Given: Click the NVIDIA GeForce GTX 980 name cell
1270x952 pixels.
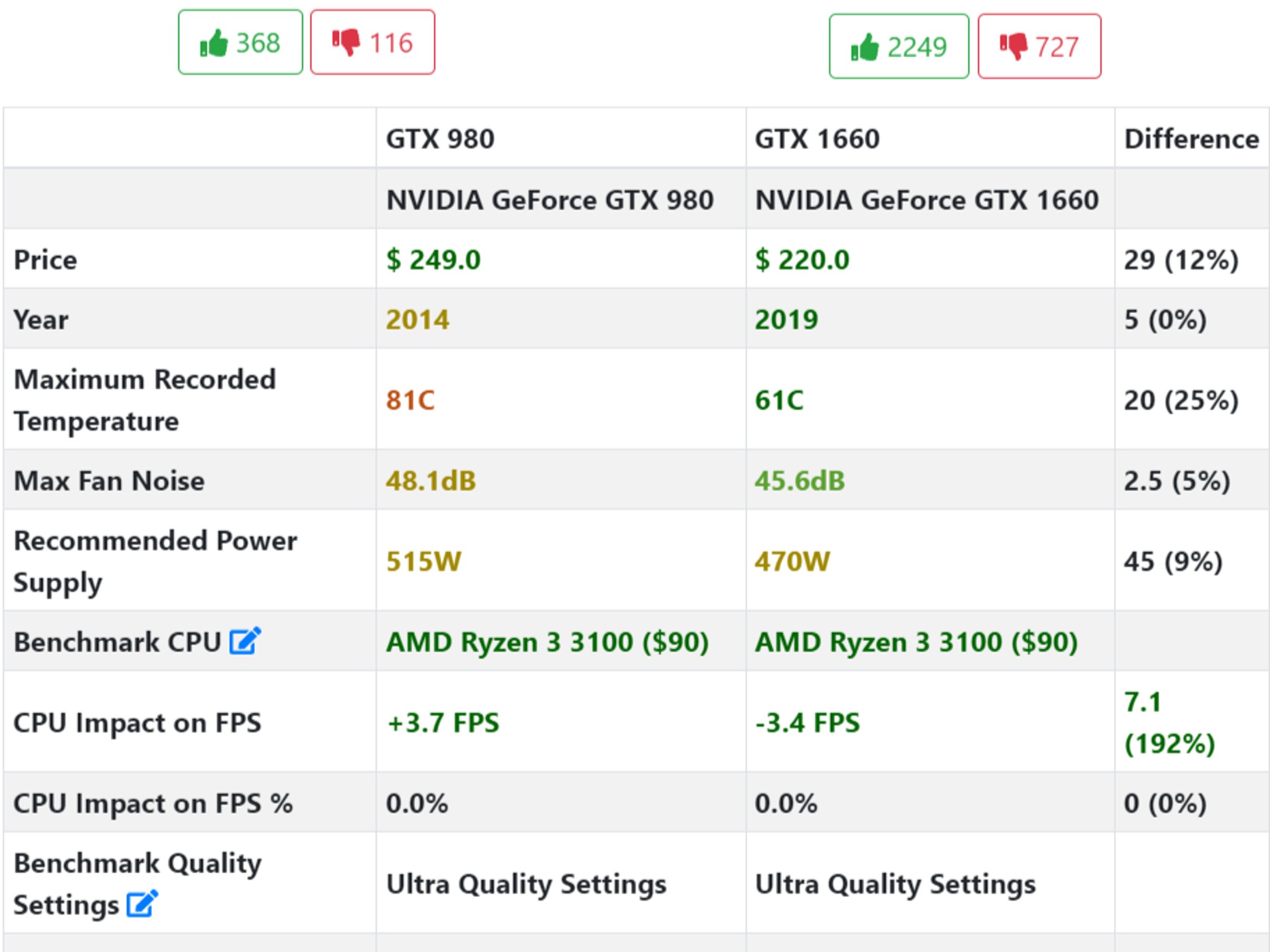Looking at the screenshot, I should point(549,200).
